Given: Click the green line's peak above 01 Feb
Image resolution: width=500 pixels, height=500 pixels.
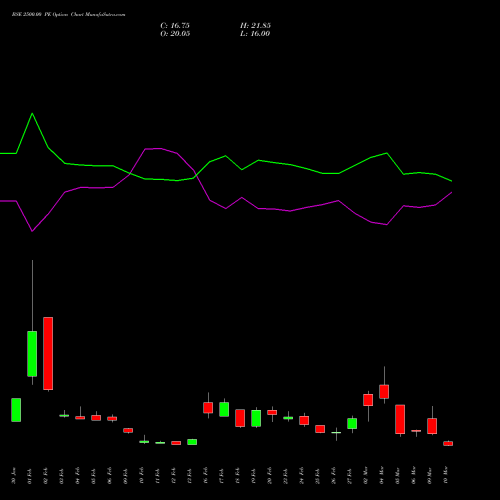Looking at the screenshot, I should [32, 114].
